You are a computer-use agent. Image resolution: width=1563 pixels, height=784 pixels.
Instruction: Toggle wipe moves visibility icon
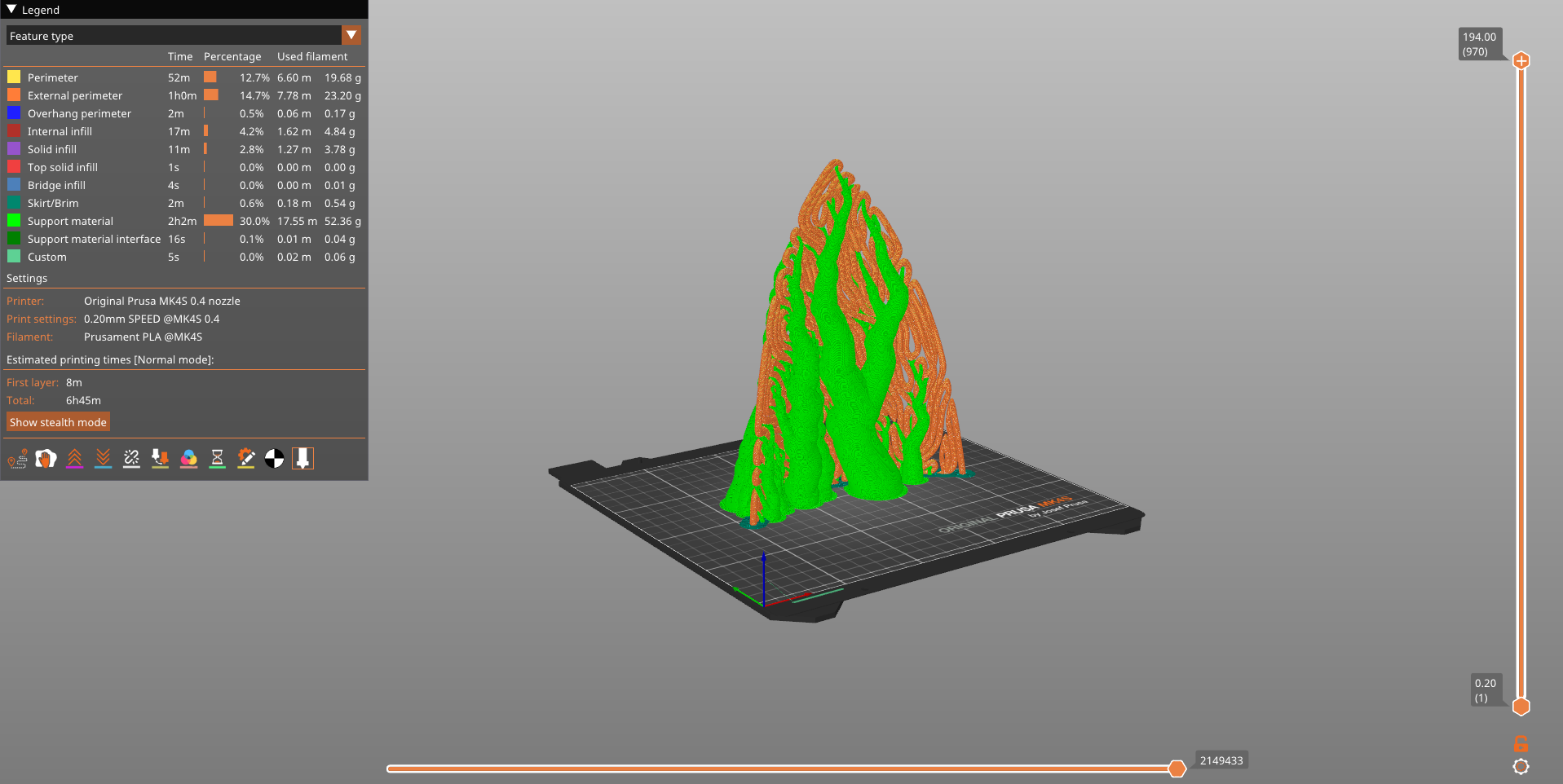[x=46, y=459]
